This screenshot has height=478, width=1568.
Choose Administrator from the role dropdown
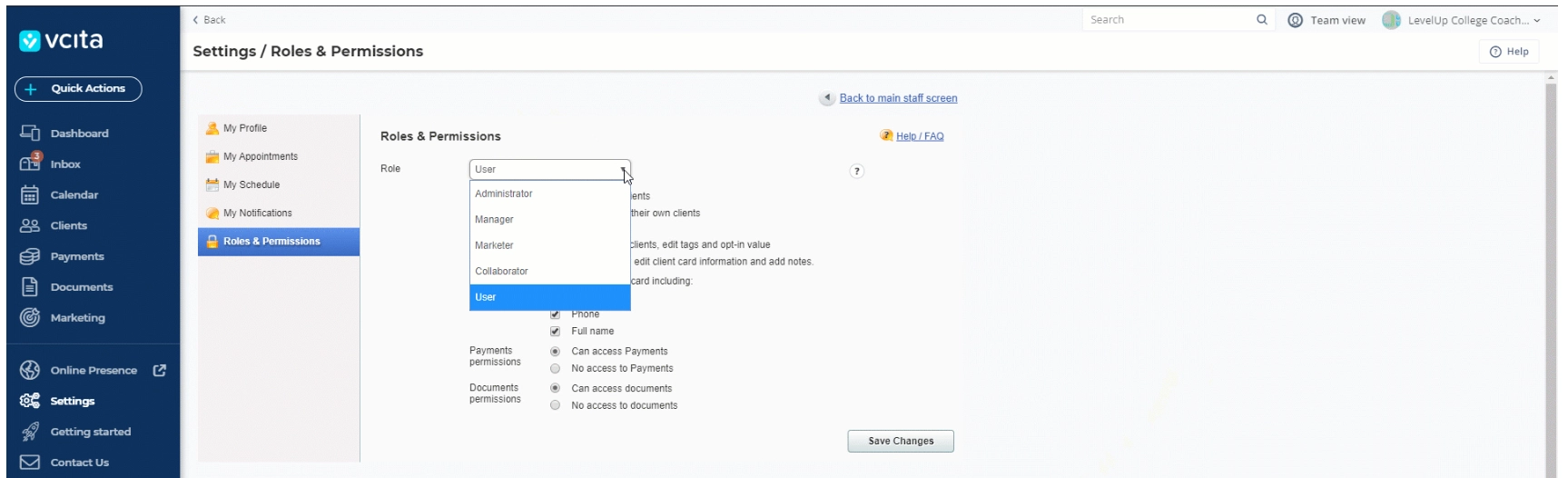[x=504, y=194]
